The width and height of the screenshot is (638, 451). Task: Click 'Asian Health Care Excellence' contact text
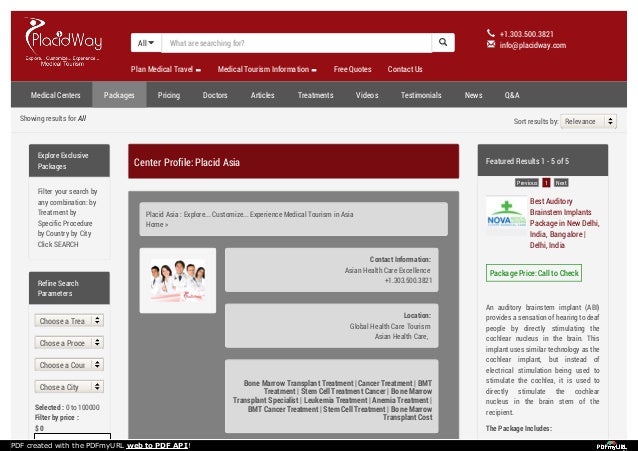(x=387, y=270)
